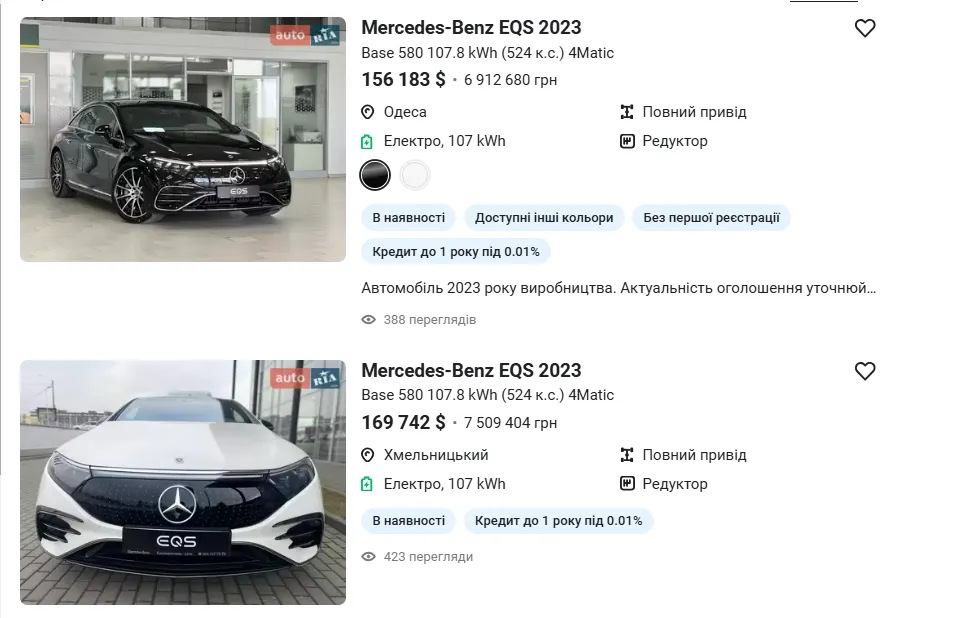Open the second Mercedes-Benz EQS 2023 listing title
Screen dimensions: 963x618
pyautogui.click(x=472, y=370)
